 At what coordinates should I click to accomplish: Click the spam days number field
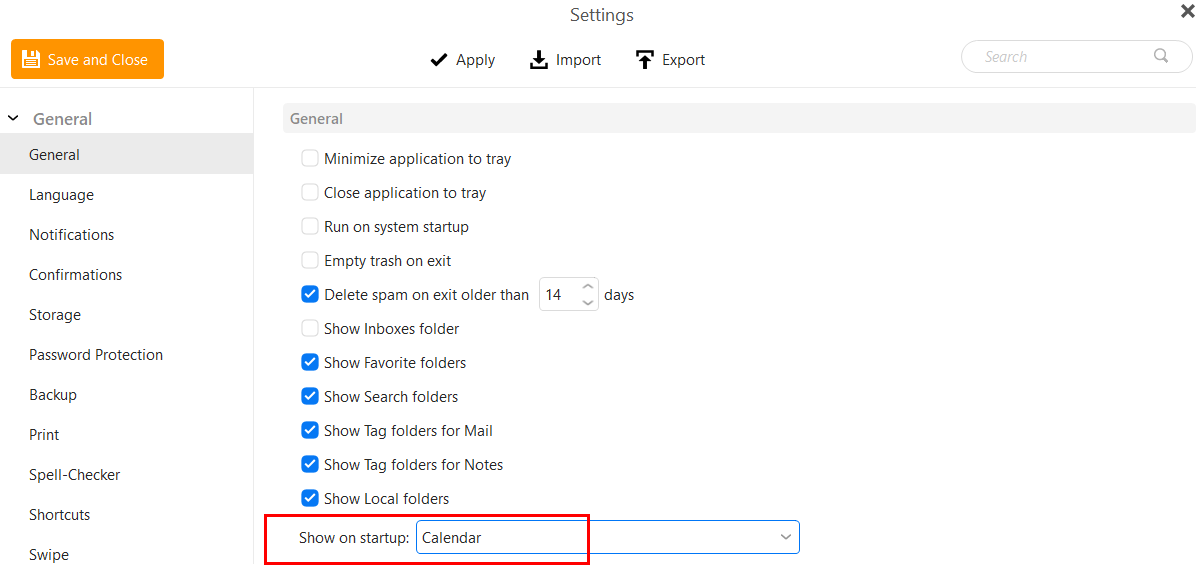pyautogui.click(x=558, y=294)
